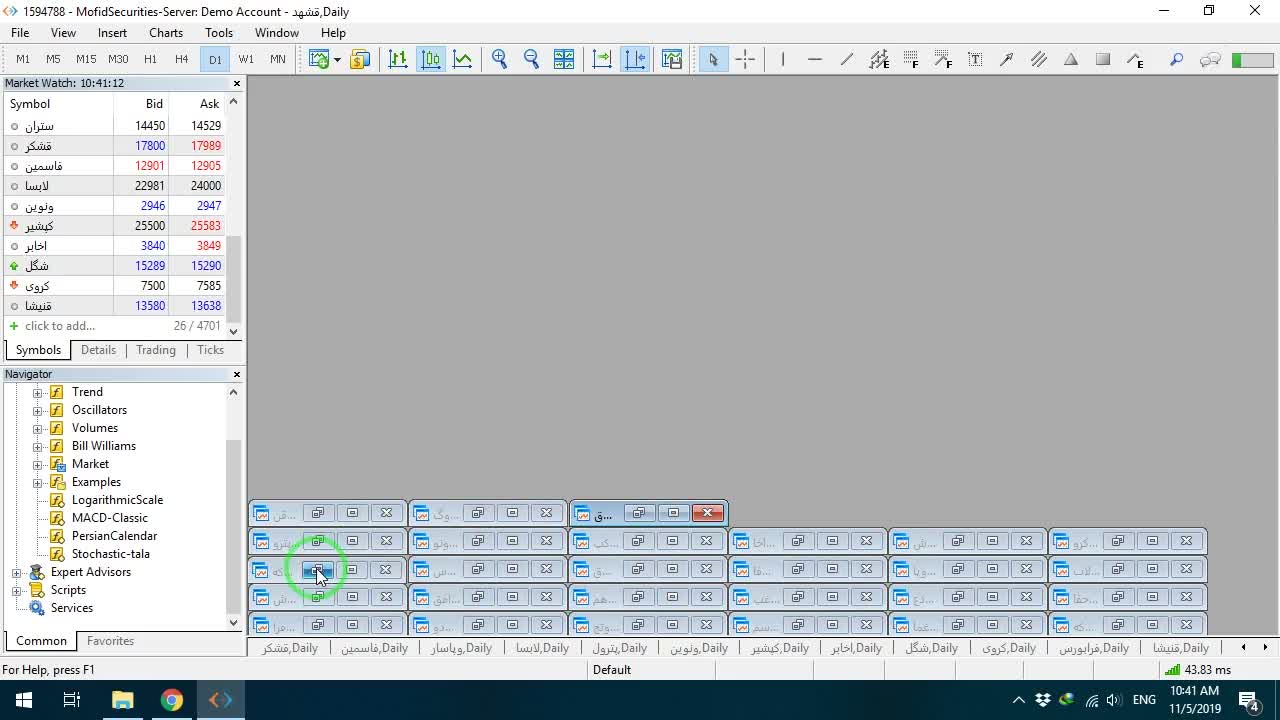
Task: Open the File Explorer taskbar icon
Action: click(x=122, y=700)
